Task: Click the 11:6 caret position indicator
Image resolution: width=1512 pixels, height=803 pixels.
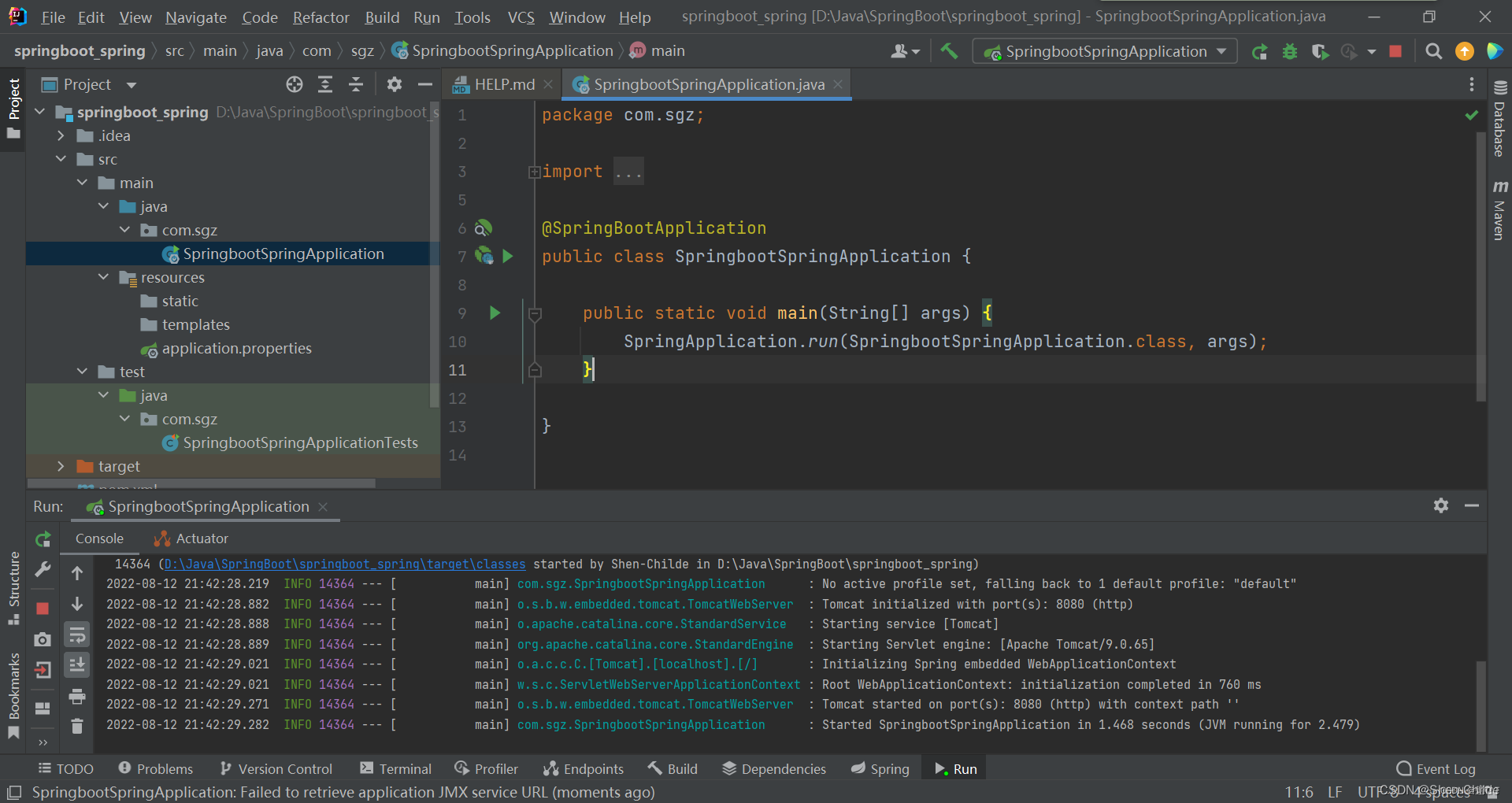Action: click(1299, 792)
